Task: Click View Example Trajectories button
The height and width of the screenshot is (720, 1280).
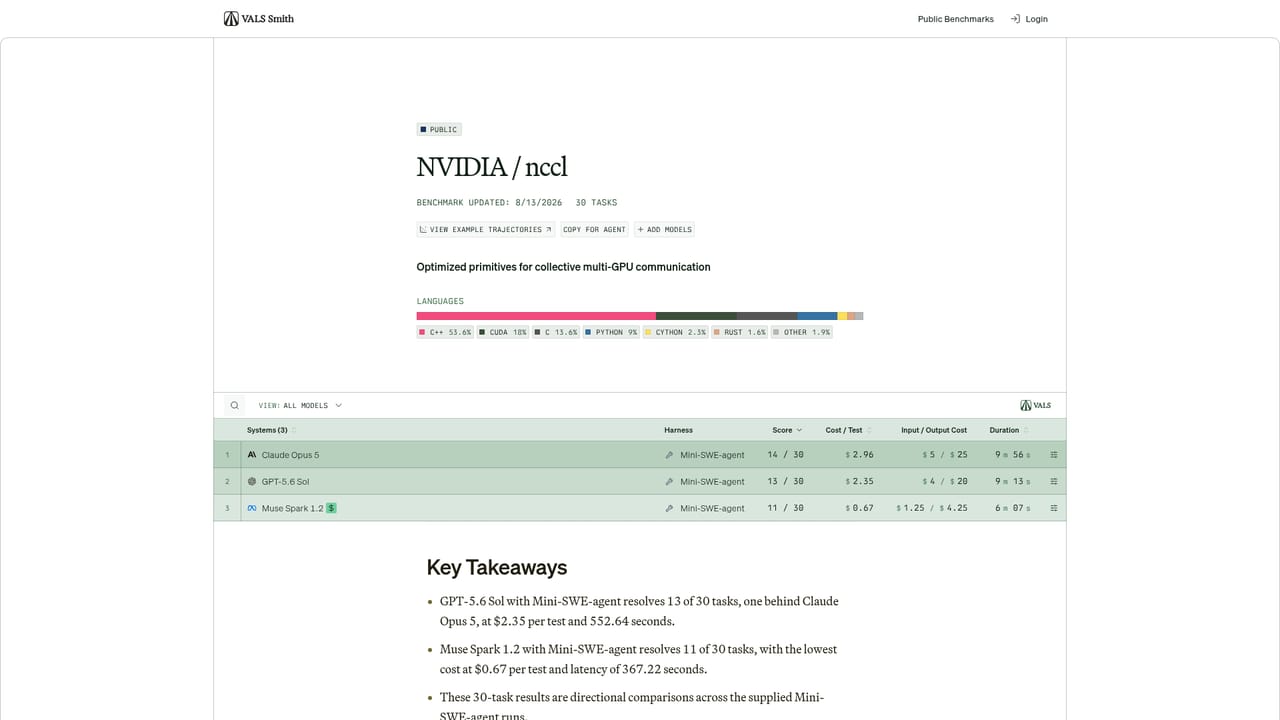Action: tap(486, 229)
